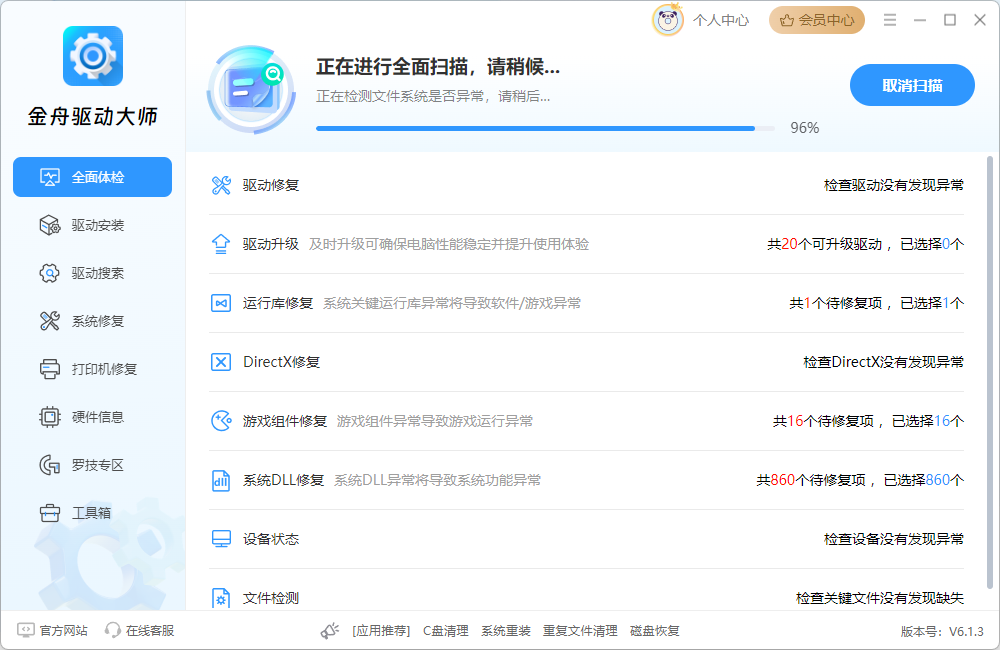Click the panda avatar icon

click(668, 20)
